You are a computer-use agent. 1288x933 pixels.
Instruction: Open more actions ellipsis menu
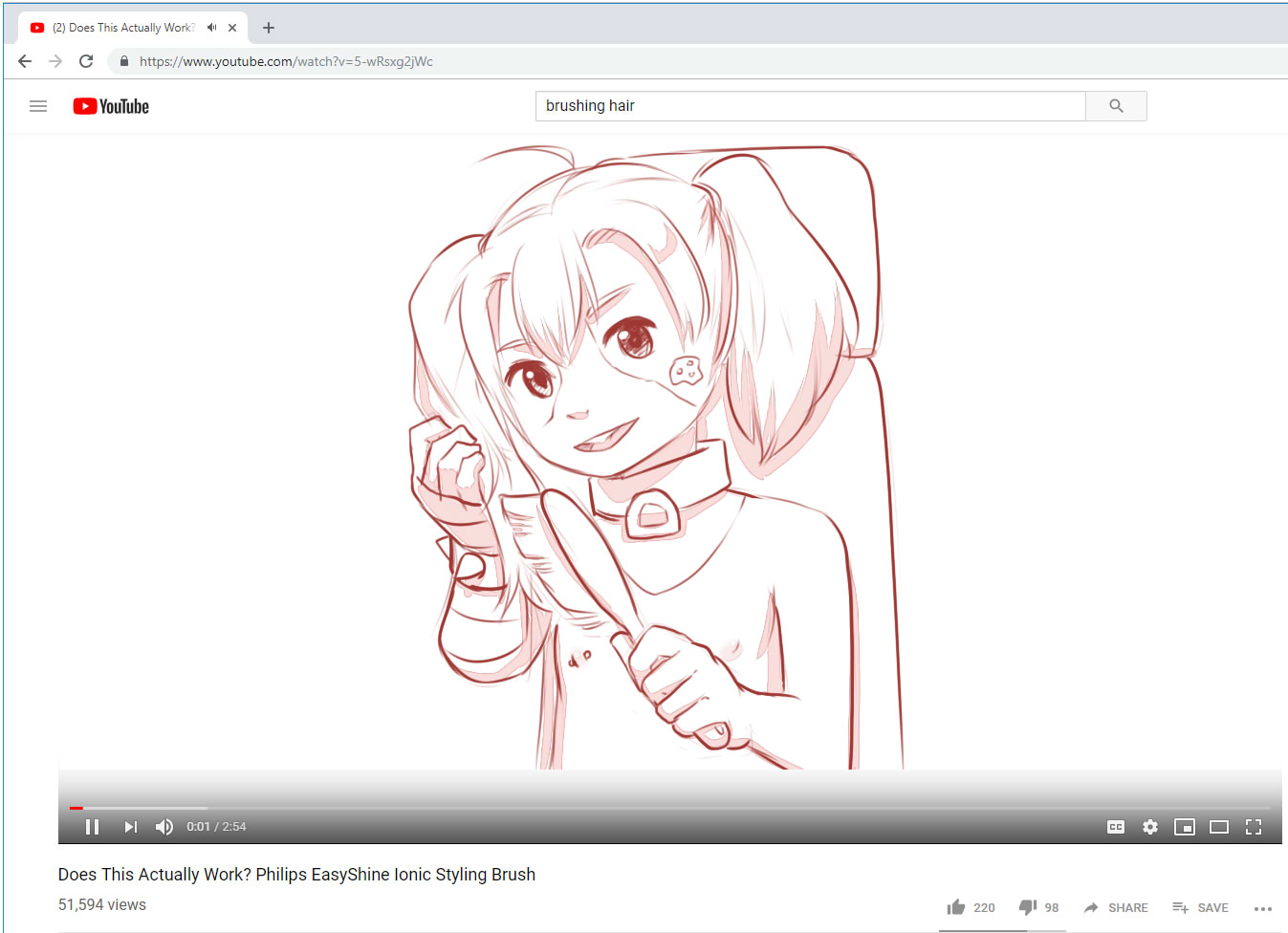click(x=1262, y=908)
